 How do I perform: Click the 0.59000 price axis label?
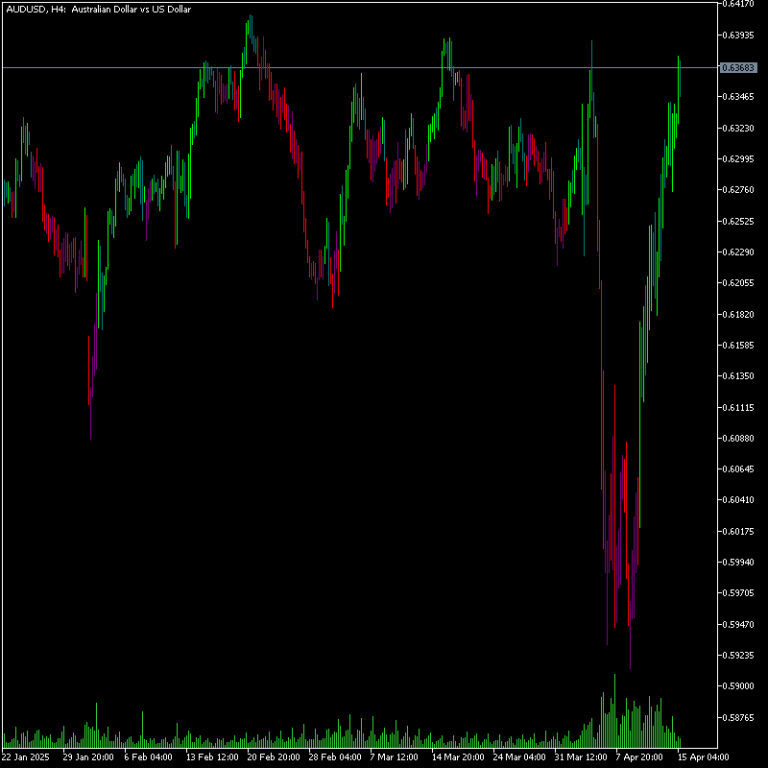pyautogui.click(x=737, y=686)
